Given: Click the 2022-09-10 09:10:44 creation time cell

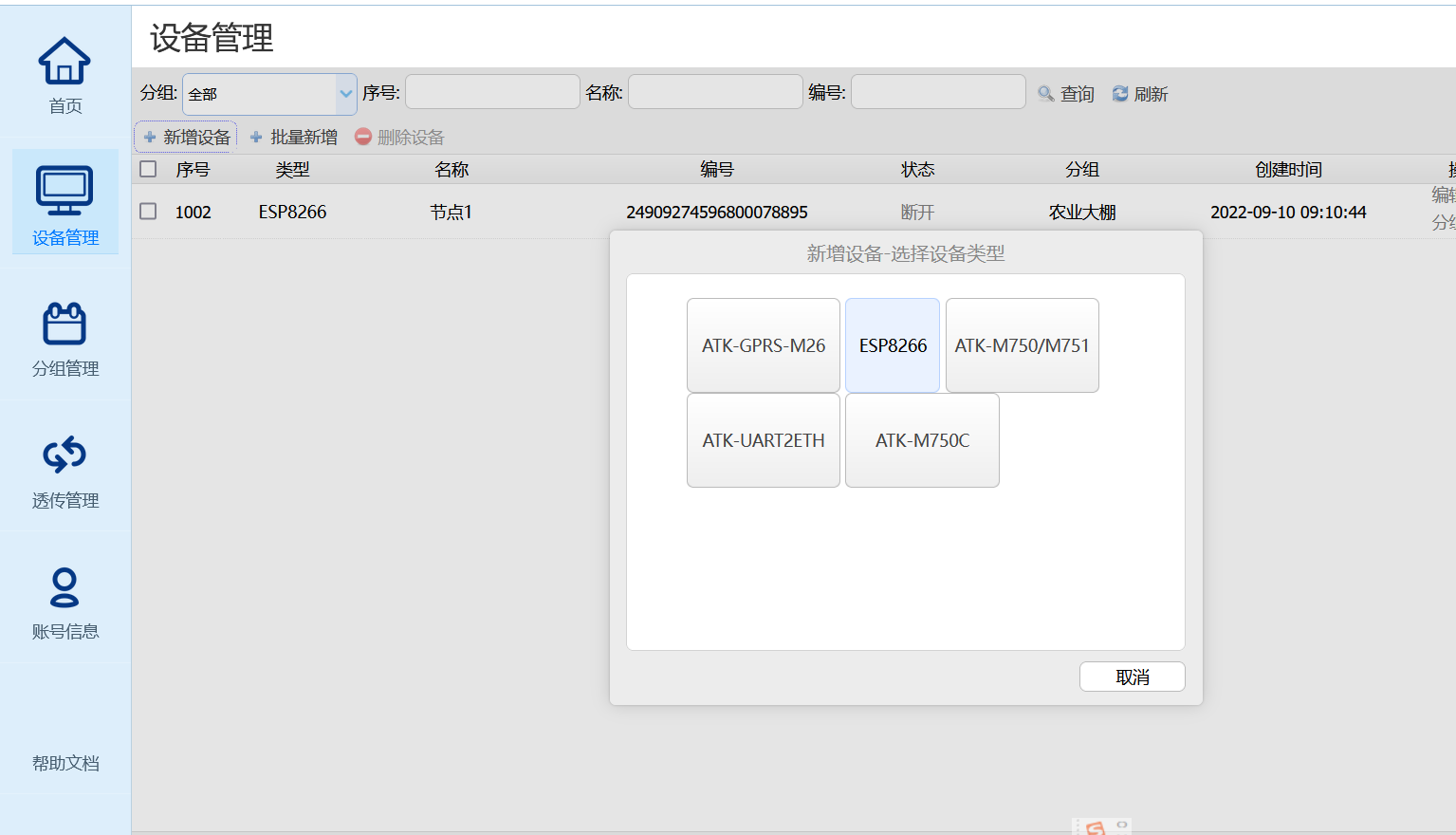Looking at the screenshot, I should point(1288,212).
